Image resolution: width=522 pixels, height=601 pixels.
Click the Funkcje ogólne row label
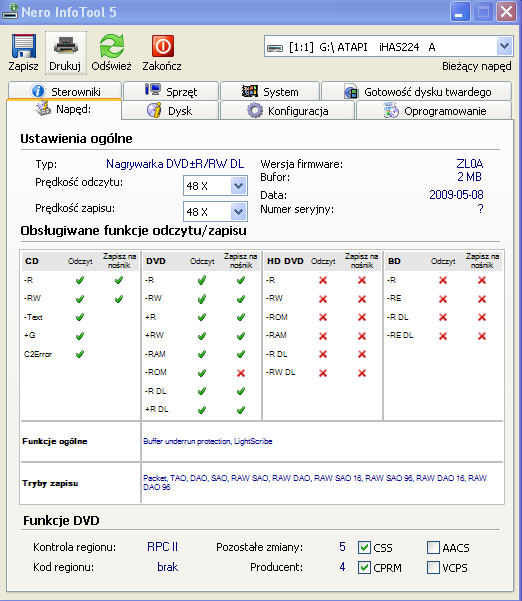click(x=55, y=441)
